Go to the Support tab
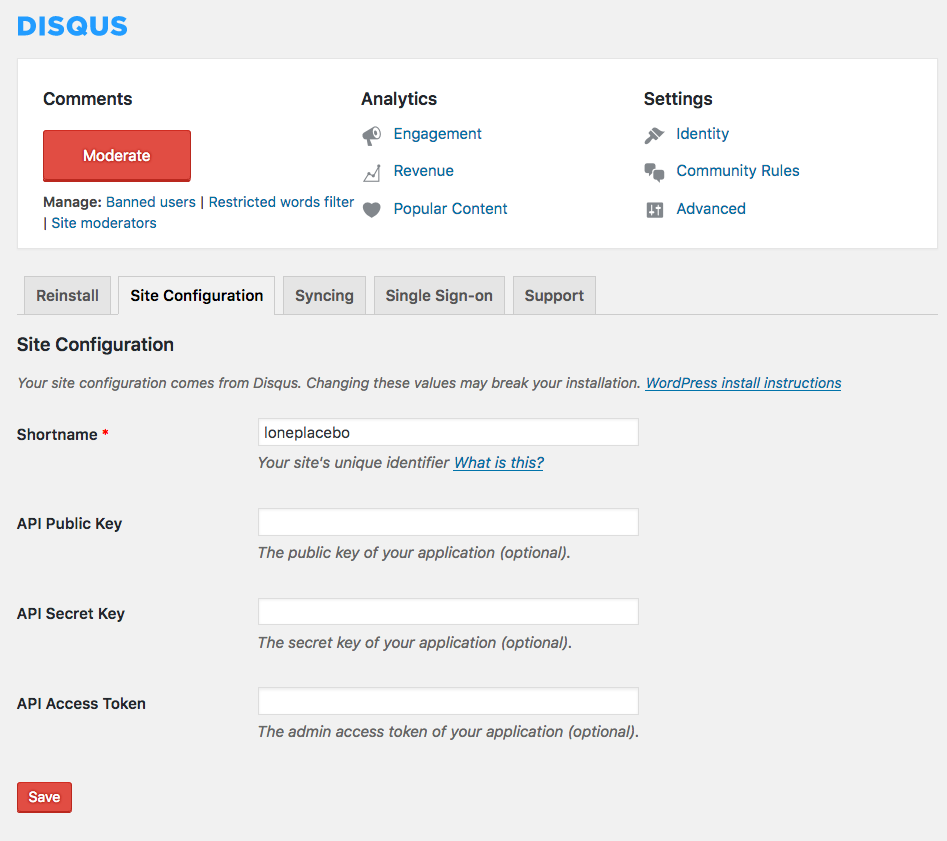This screenshot has width=947, height=841. coord(554,295)
